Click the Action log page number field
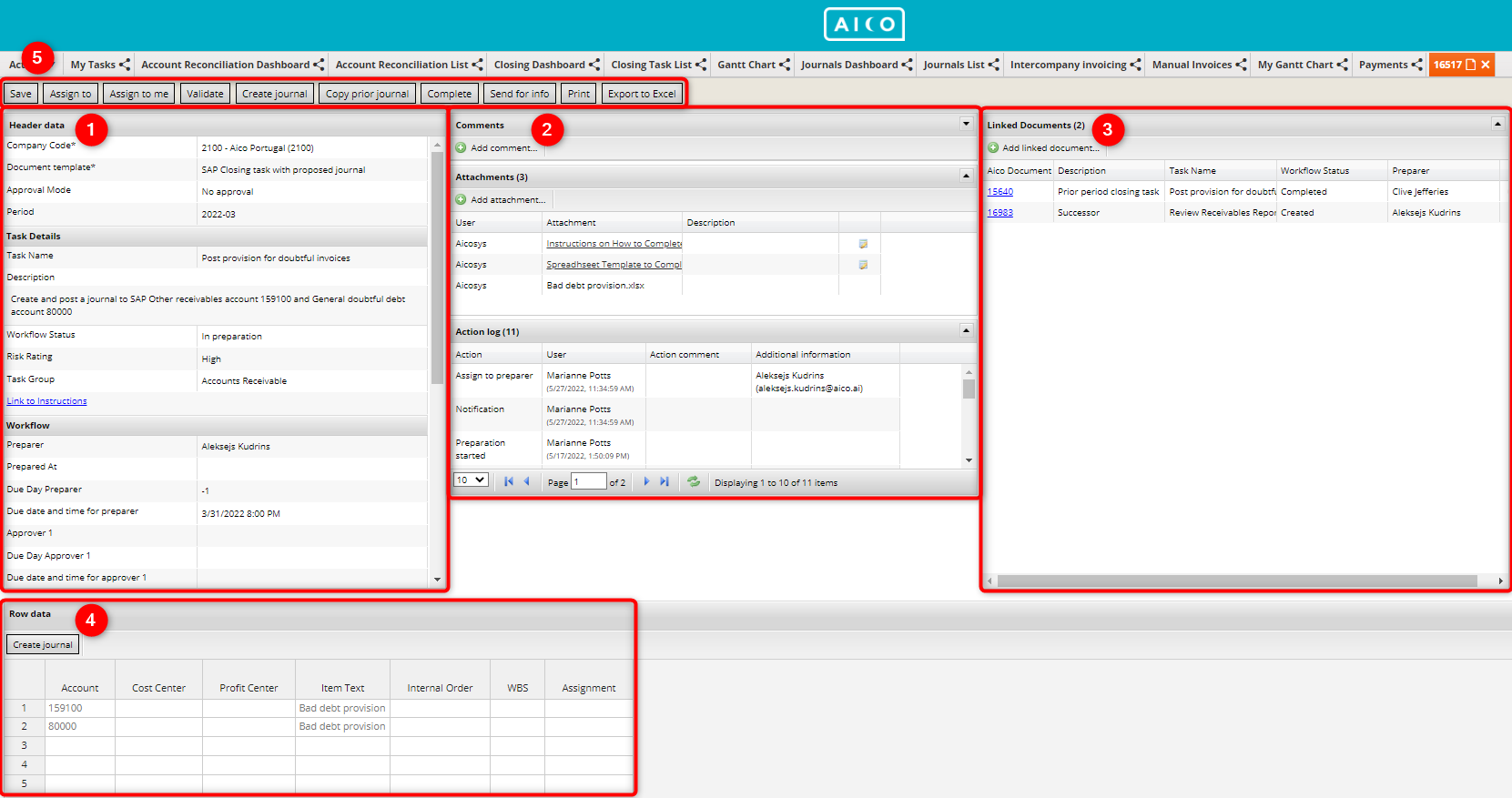 tap(589, 481)
